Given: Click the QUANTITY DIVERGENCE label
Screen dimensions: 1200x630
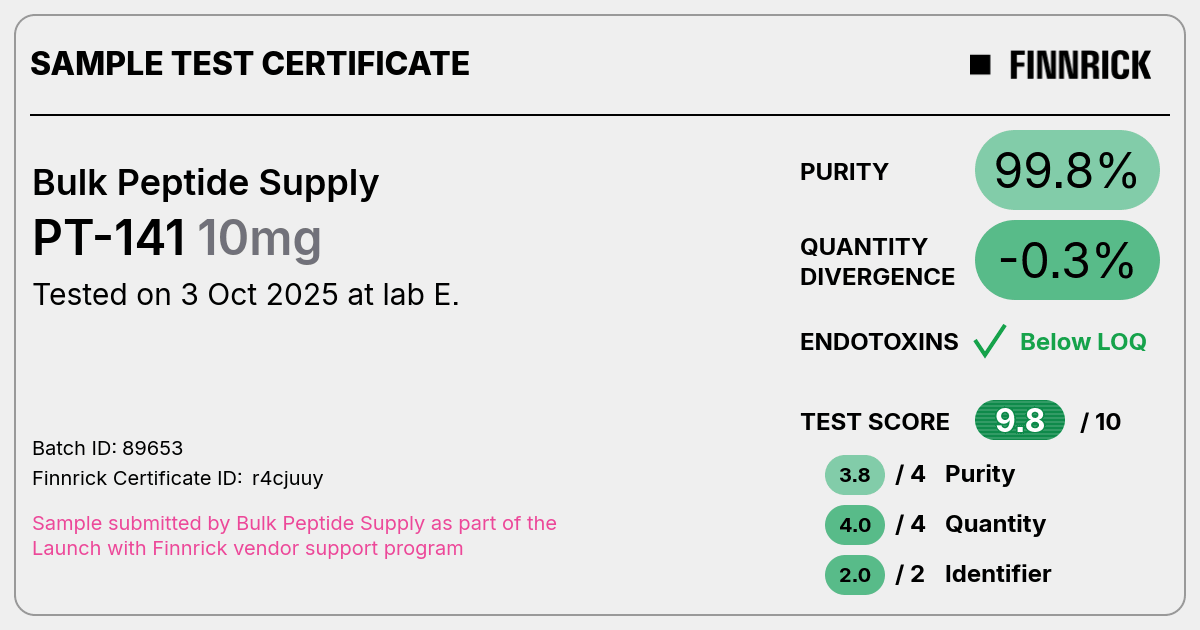Looking at the screenshot, I should coord(878,262).
